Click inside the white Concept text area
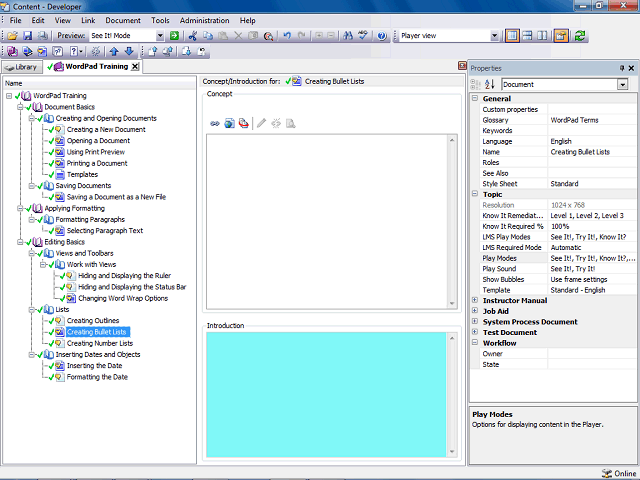 327,222
